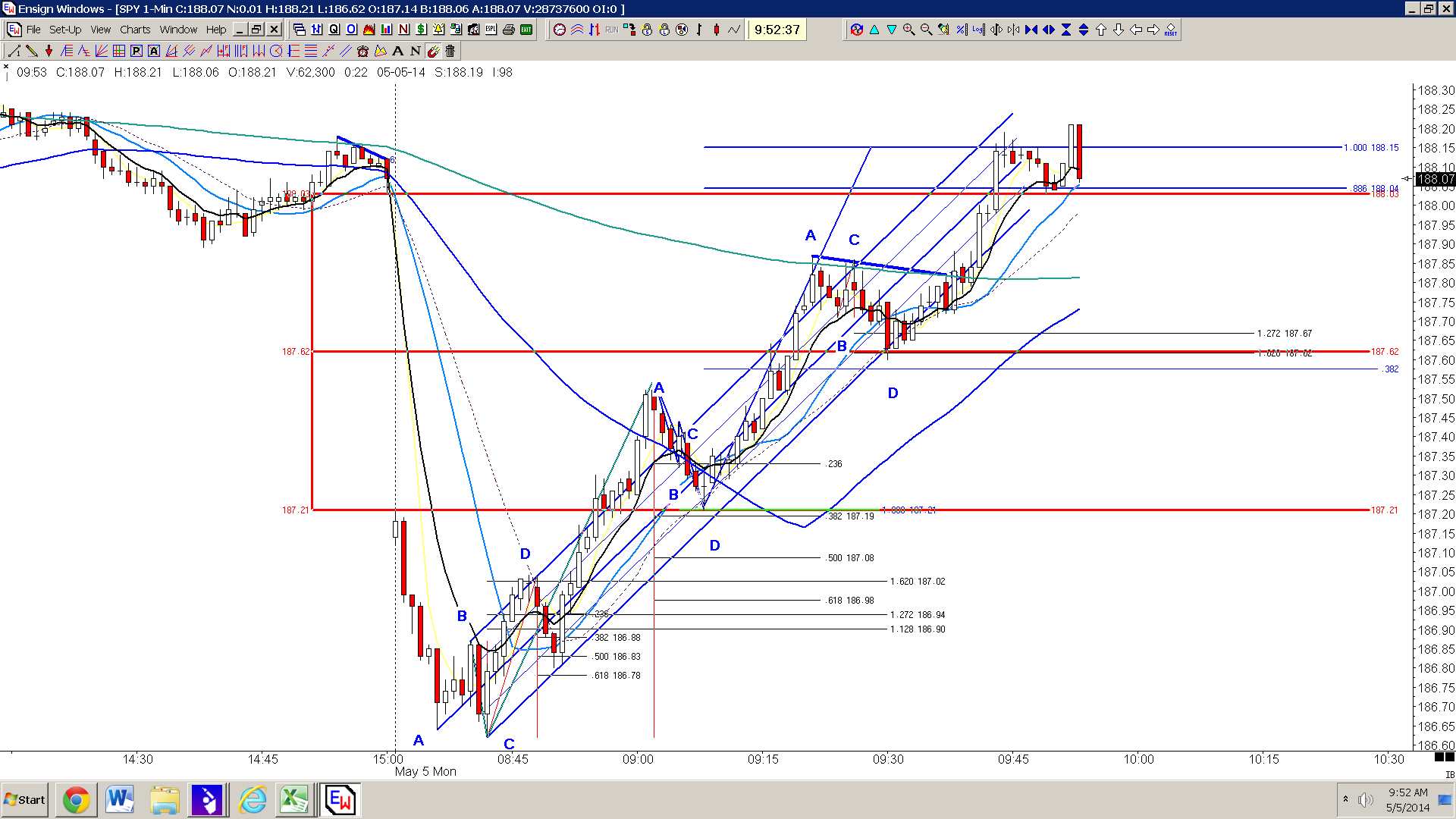Toggle the RUN playback button

(611, 30)
